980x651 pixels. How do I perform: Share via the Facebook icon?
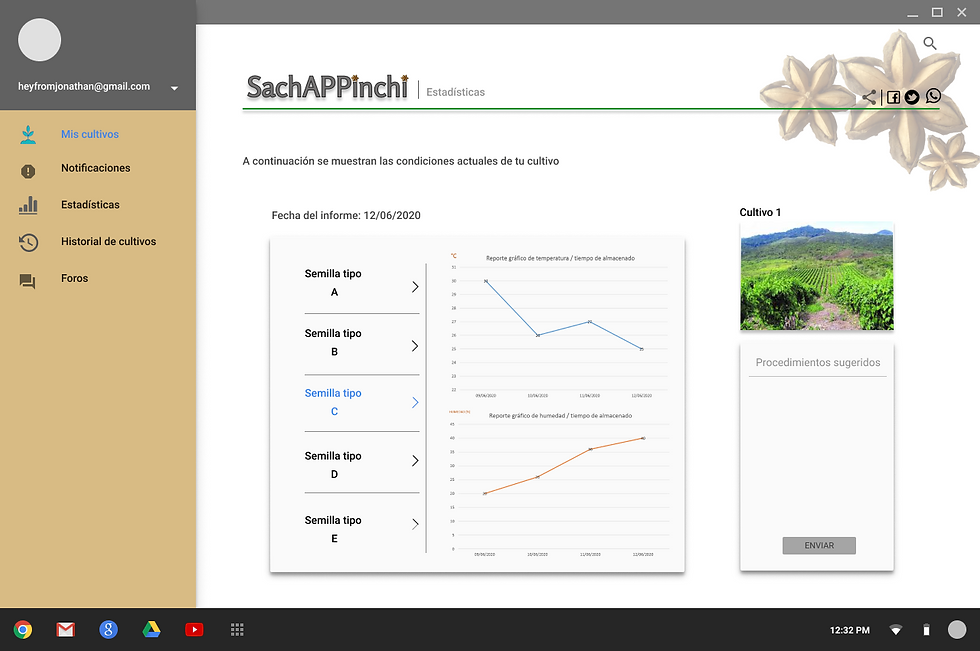(894, 97)
